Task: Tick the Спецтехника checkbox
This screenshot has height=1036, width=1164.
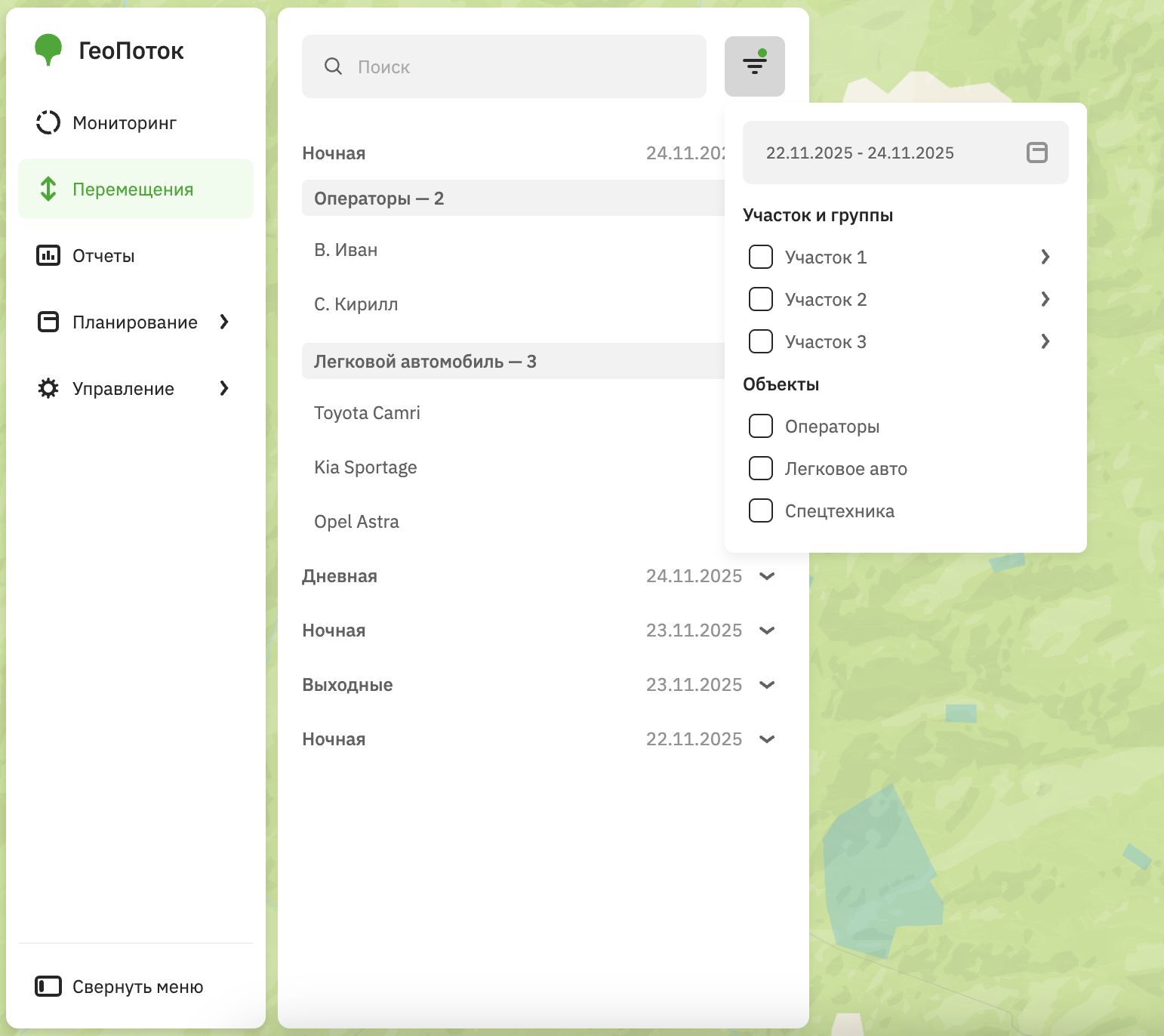Action: (x=760, y=510)
